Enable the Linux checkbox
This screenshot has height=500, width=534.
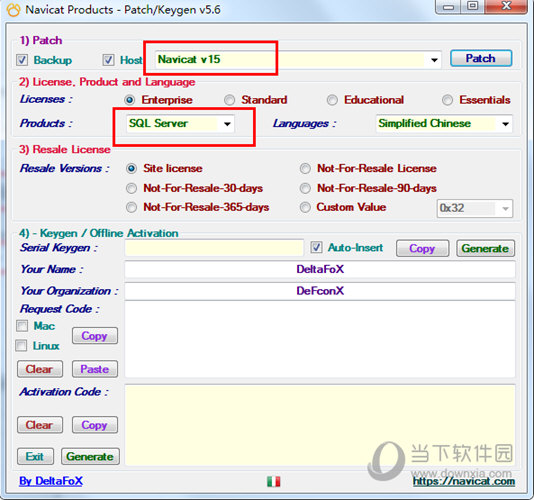pos(21,345)
